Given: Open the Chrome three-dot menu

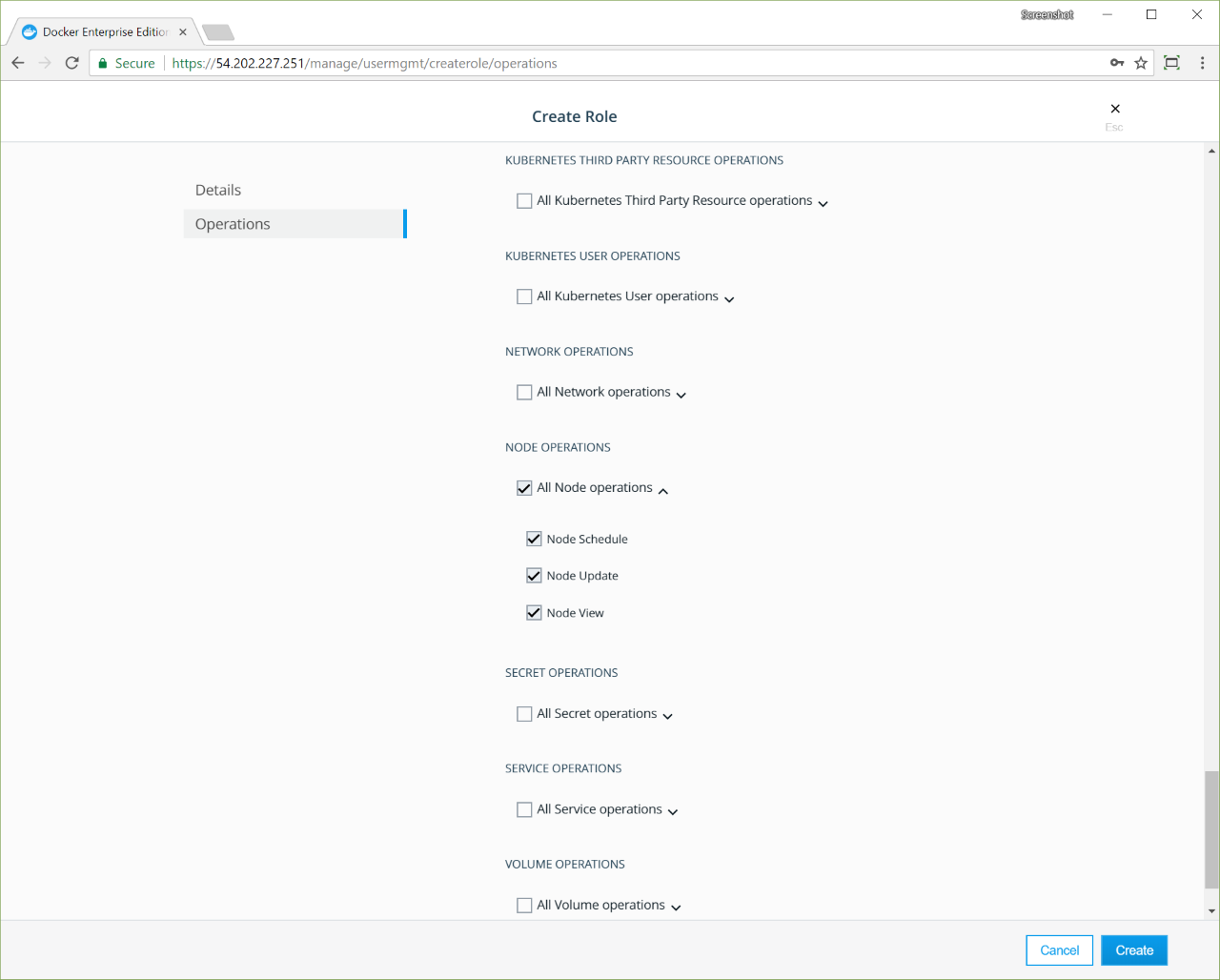Looking at the screenshot, I should [1202, 63].
